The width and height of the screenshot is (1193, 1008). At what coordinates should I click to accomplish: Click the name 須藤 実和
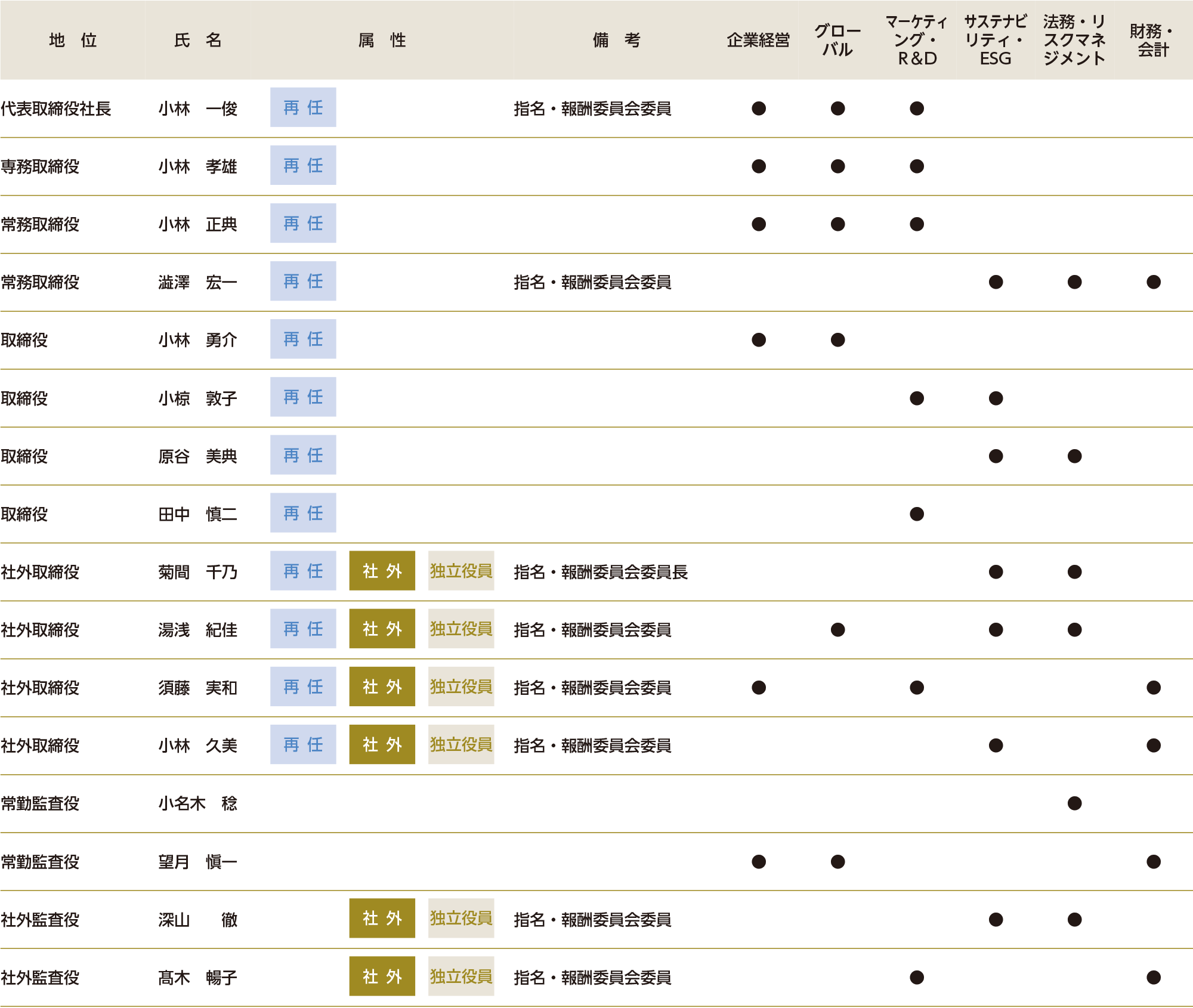197,688
